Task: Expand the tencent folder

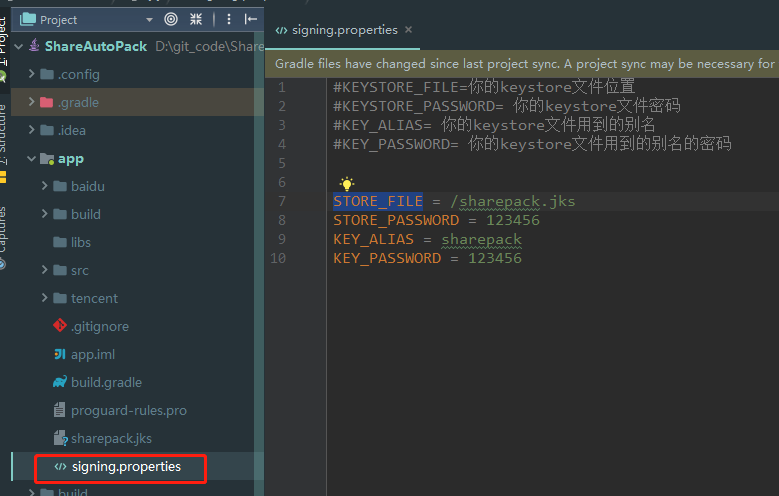Action: pos(44,298)
